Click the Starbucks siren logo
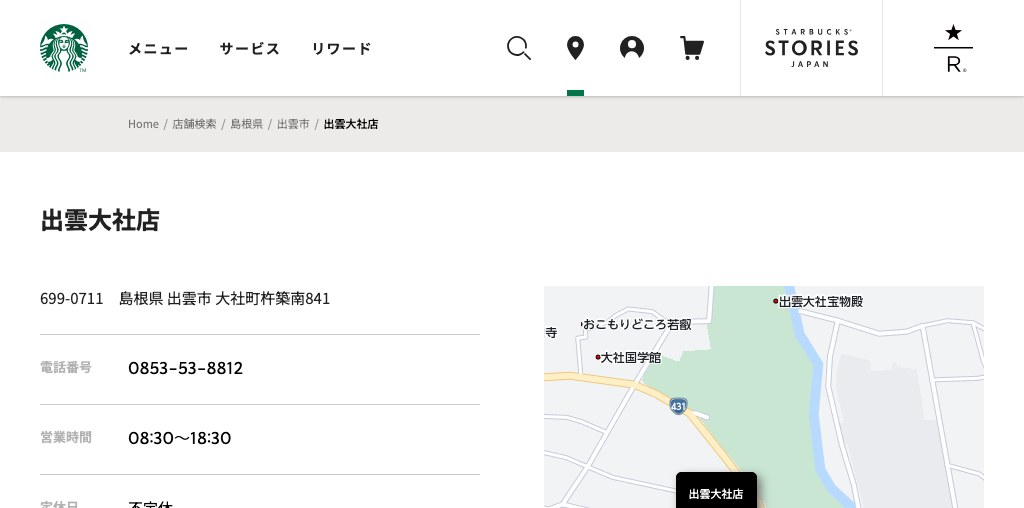This screenshot has height=508, width=1024. click(63, 48)
